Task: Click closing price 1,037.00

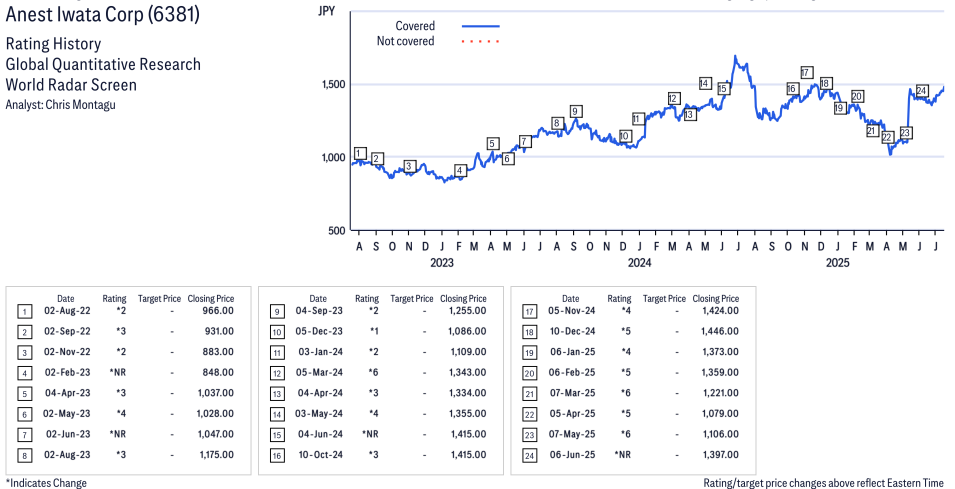Action: click(216, 393)
